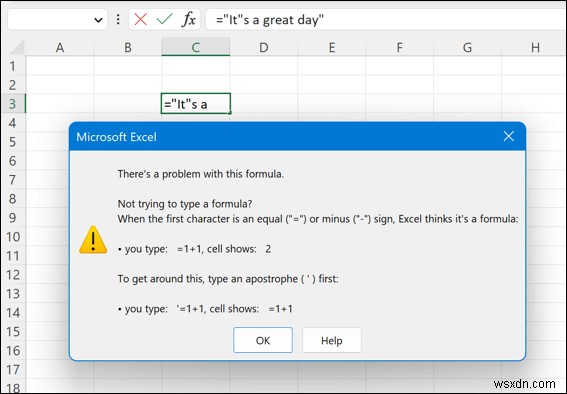This screenshot has height=394, width=567.
Task: Select row 12 header
Action: coord(13,275)
